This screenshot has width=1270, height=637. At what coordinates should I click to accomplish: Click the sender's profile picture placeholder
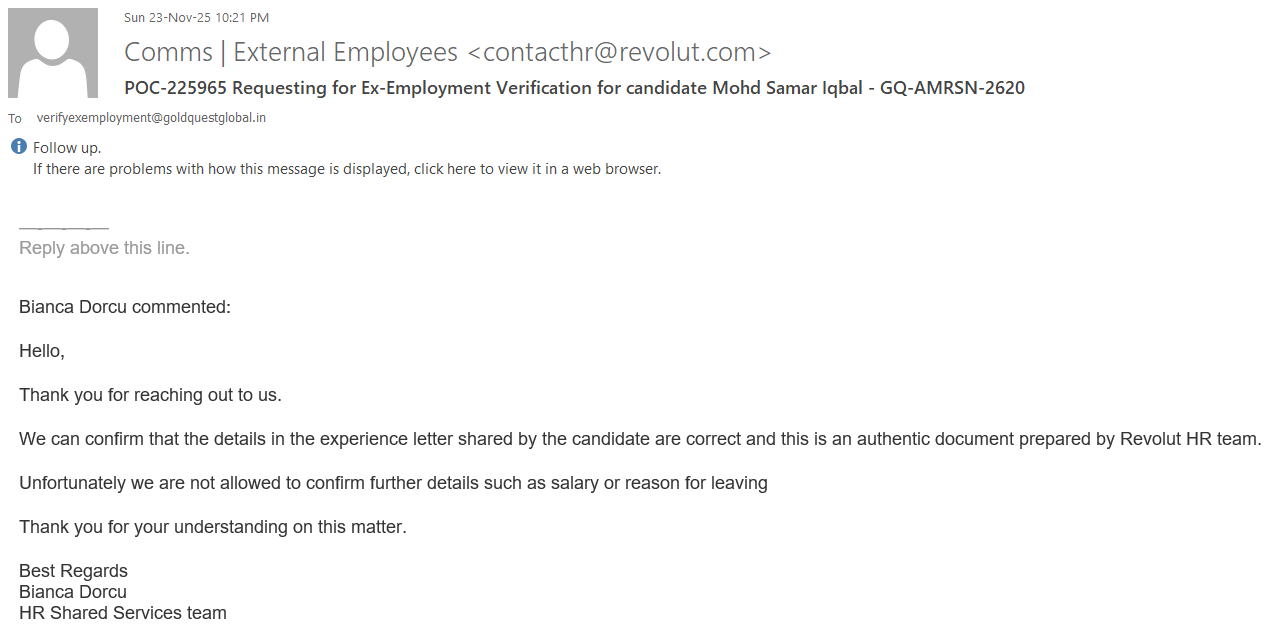[53, 53]
